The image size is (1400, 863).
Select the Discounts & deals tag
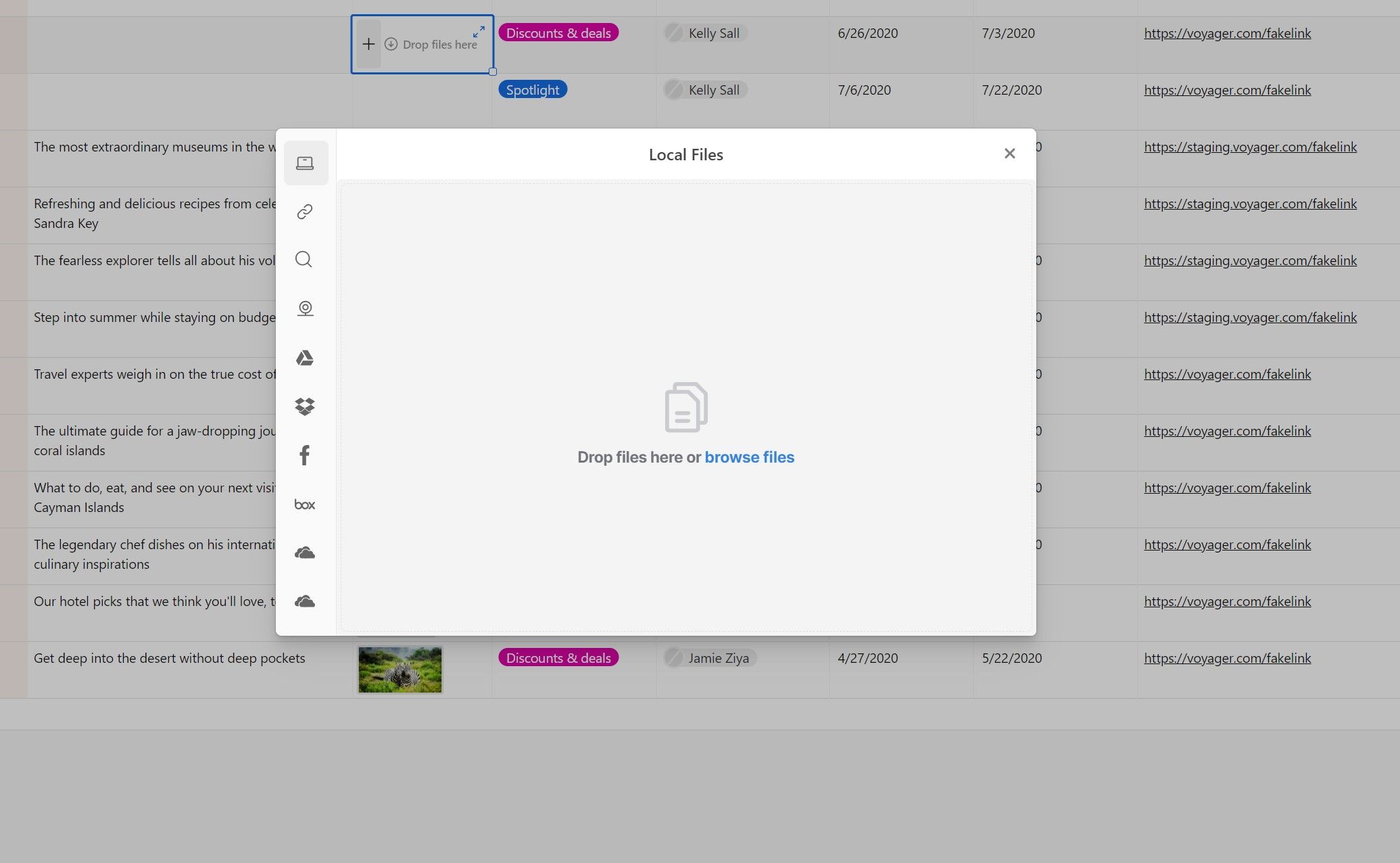(x=558, y=32)
